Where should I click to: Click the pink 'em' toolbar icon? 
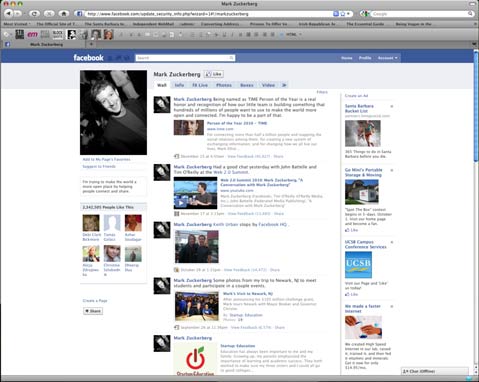point(32,34)
